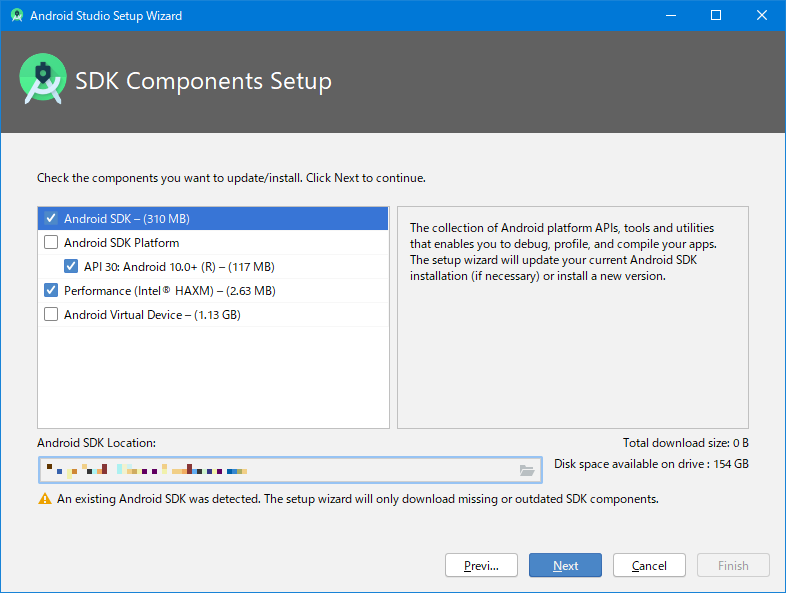The height and width of the screenshot is (593, 786).
Task: Continue with the Next button
Action: [x=565, y=565]
